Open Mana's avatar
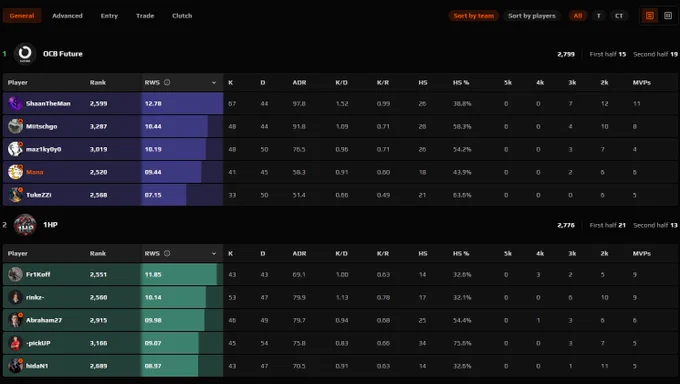 [x=15, y=172]
